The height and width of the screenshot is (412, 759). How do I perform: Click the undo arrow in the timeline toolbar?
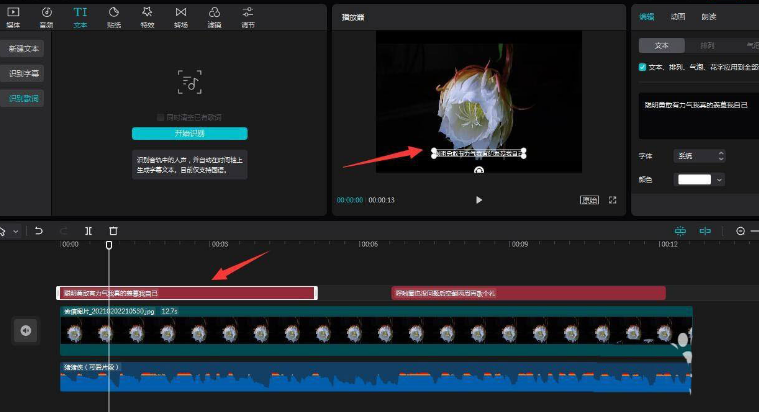click(39, 231)
